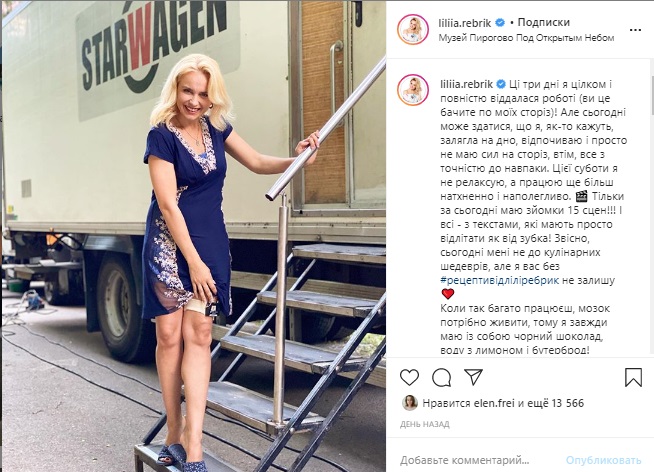Viewport: 654px width, 472px height.
Task: Open elen.frei profile from likes line
Action: point(495,403)
